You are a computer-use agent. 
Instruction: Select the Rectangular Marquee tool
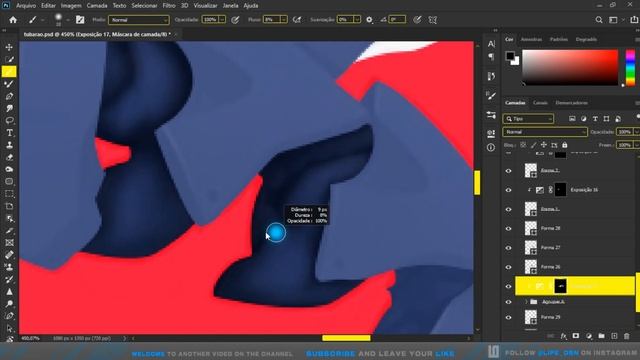tap(9, 194)
